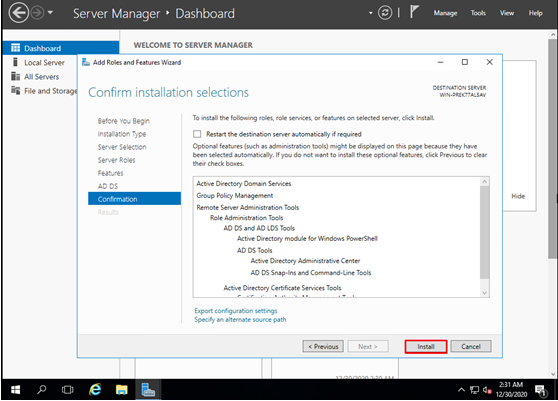Select Active Directory Domain Services in the list

click(x=243, y=184)
